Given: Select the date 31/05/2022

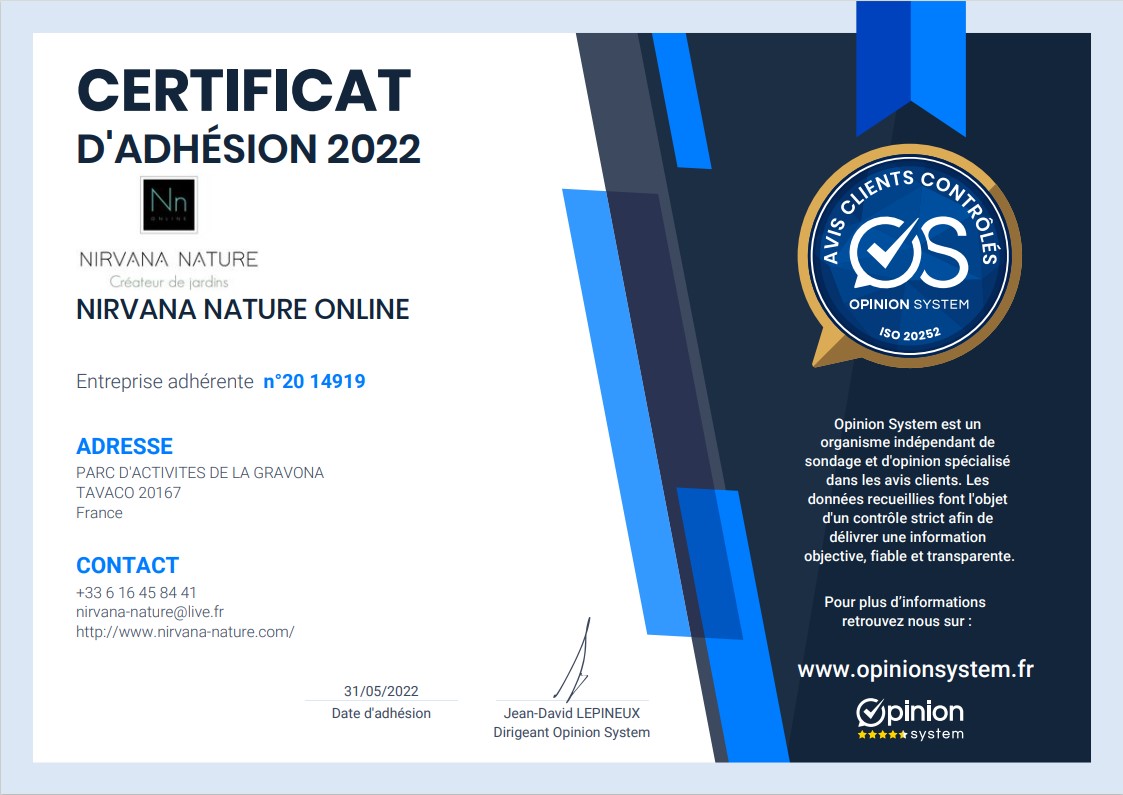Looking at the screenshot, I should (381, 691).
